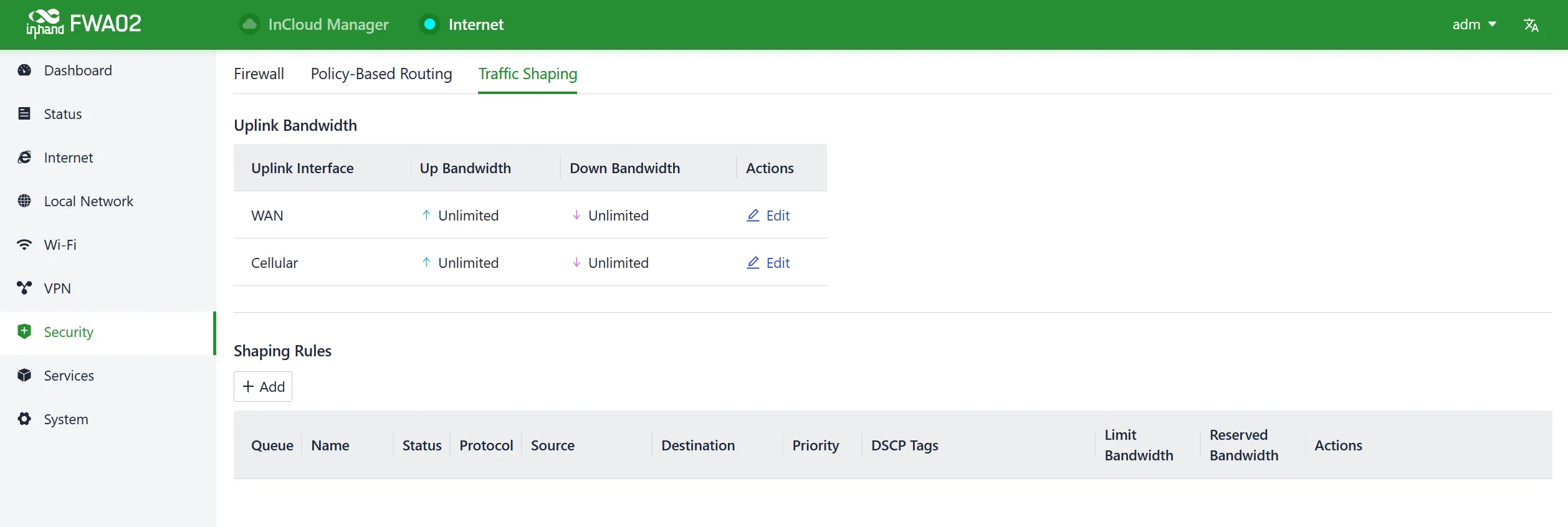
Task: Click the InHand FWA02 logo
Action: (84, 24)
